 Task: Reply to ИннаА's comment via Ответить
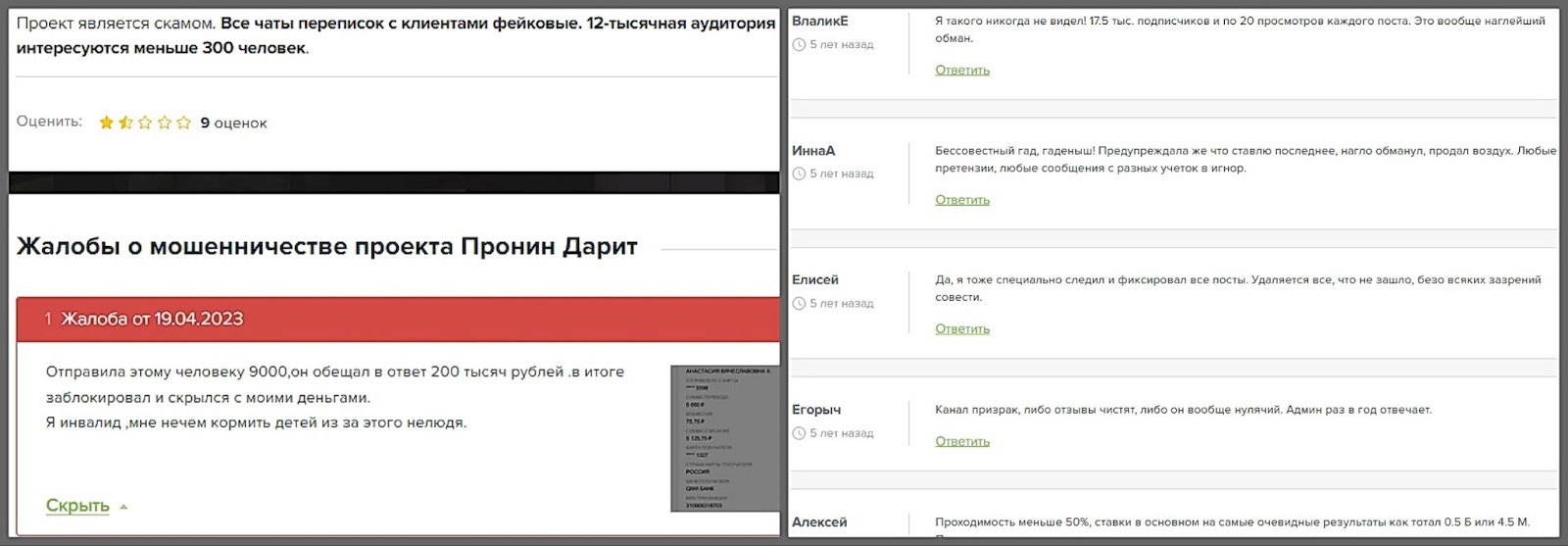(961, 200)
